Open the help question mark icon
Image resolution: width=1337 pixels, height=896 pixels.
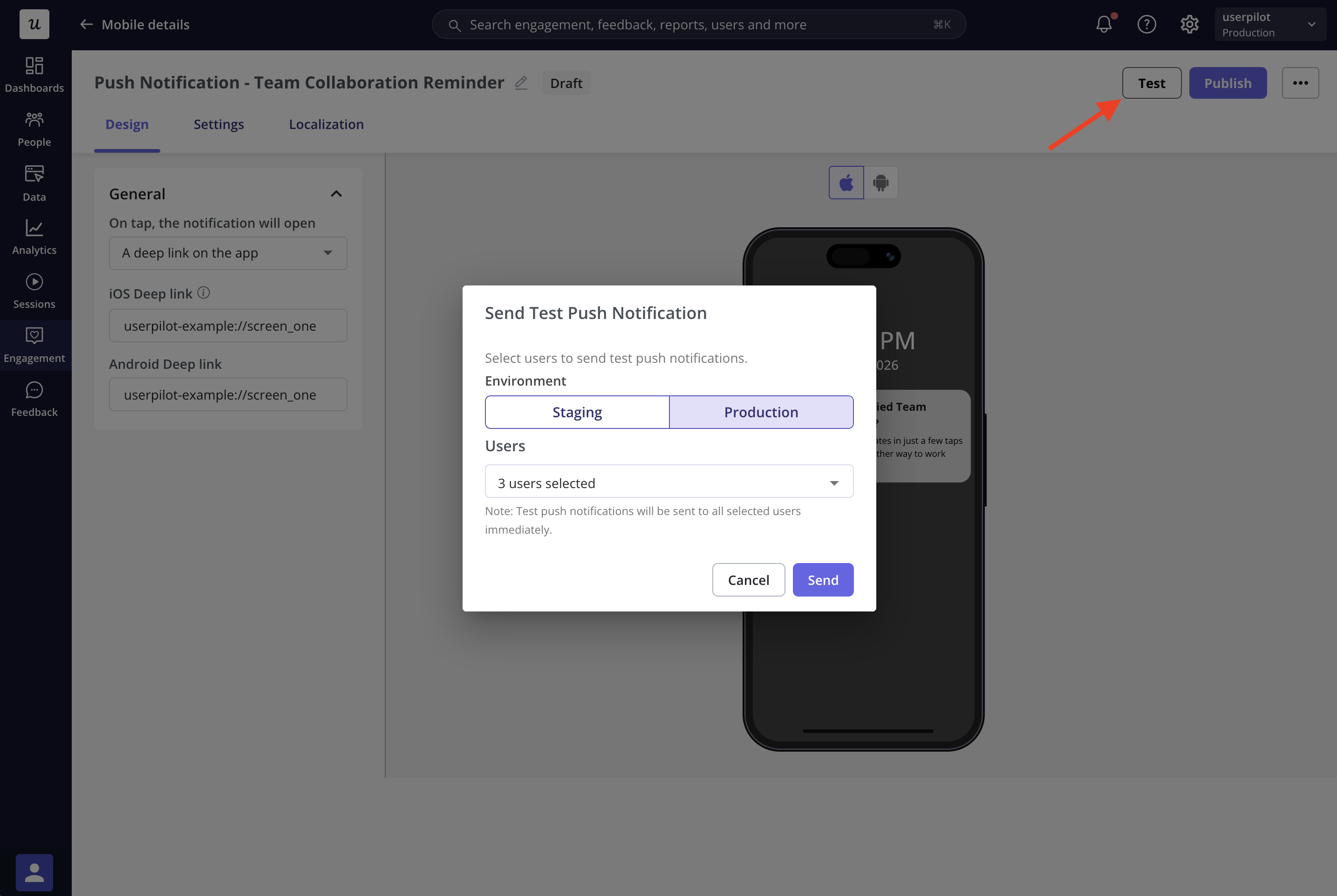[x=1146, y=25]
